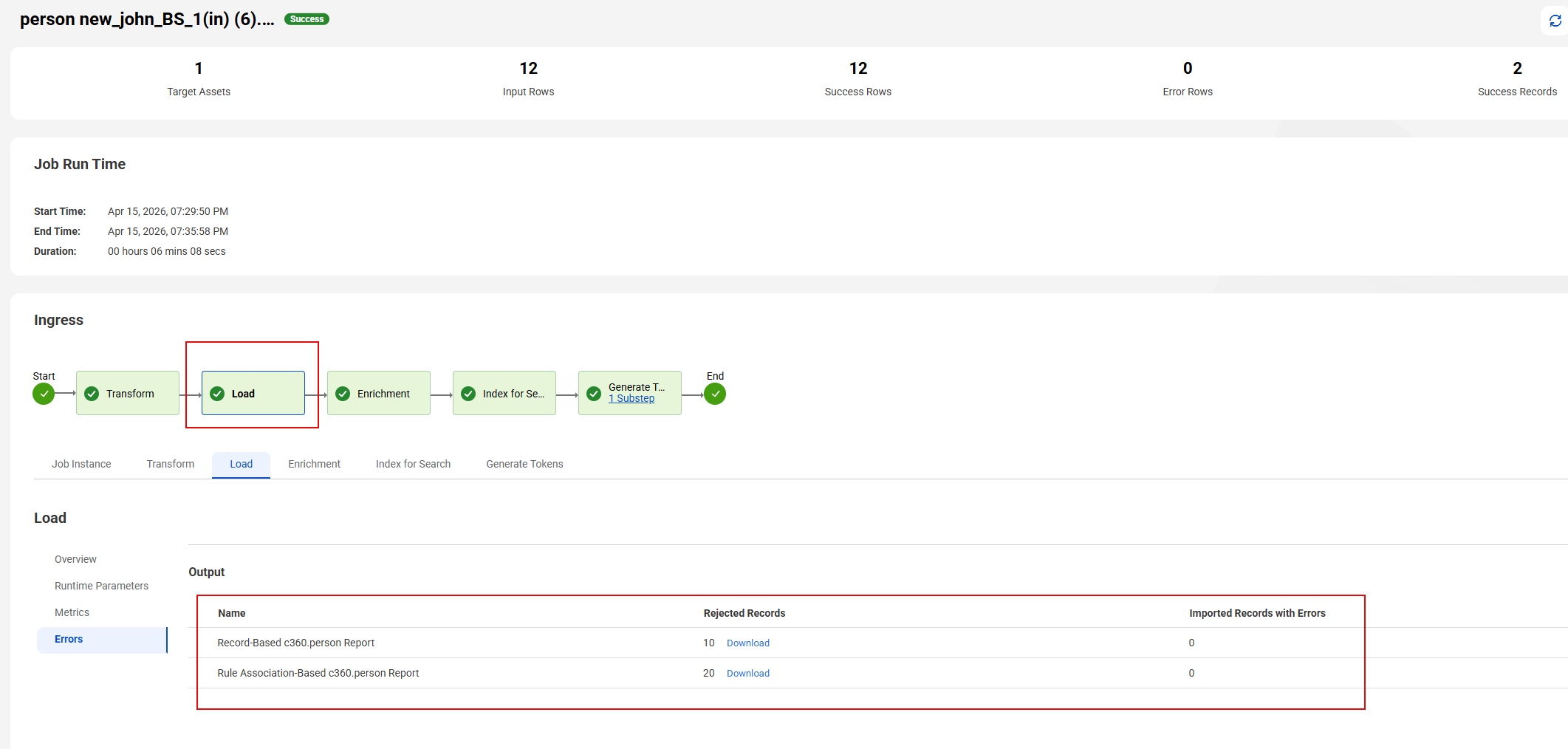Viewport: 1568px width, 749px height.
Task: Click the Ingress heading
Action: tap(58, 320)
